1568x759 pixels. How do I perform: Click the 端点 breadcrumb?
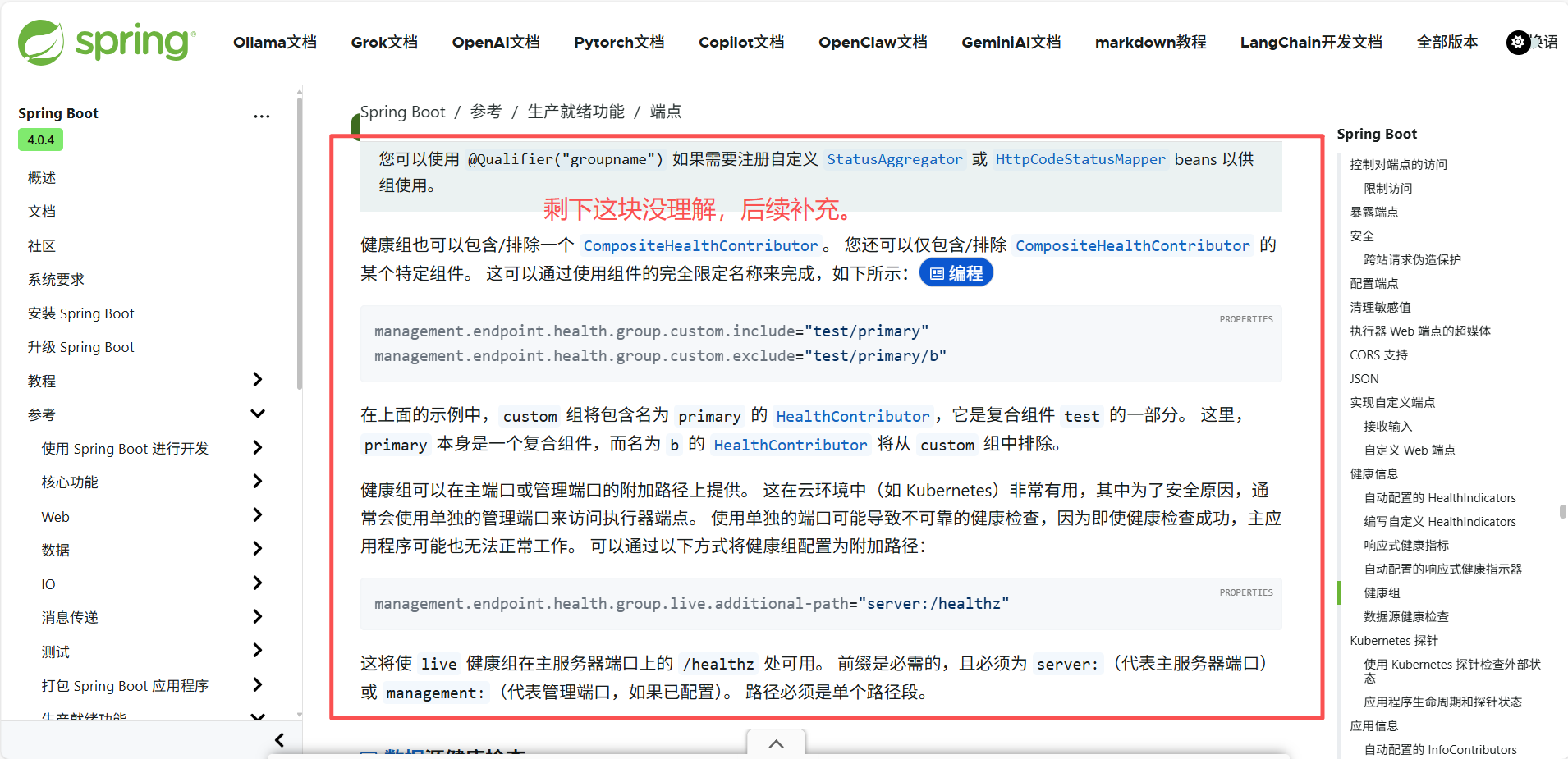666,112
